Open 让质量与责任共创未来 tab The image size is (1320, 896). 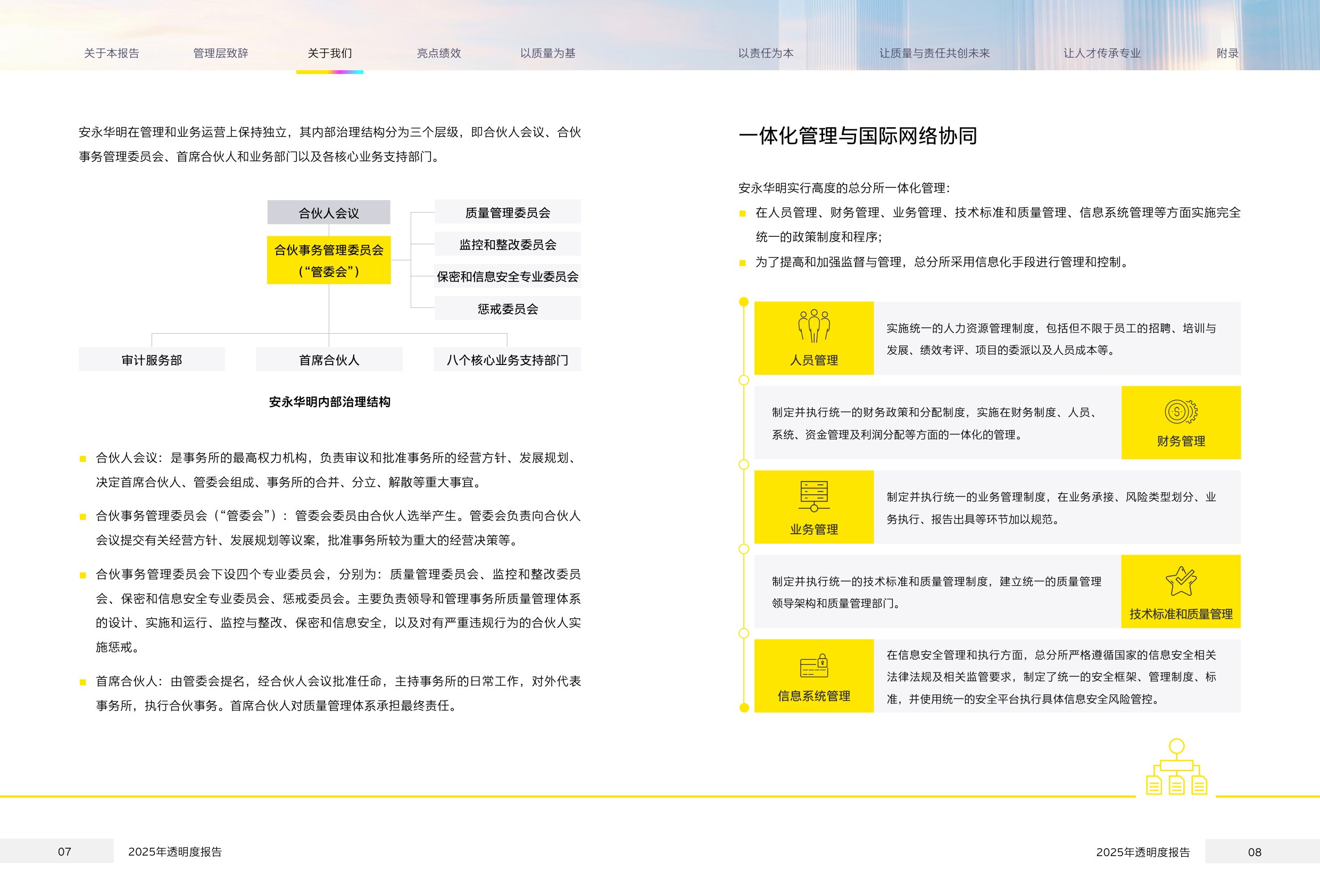click(x=934, y=53)
